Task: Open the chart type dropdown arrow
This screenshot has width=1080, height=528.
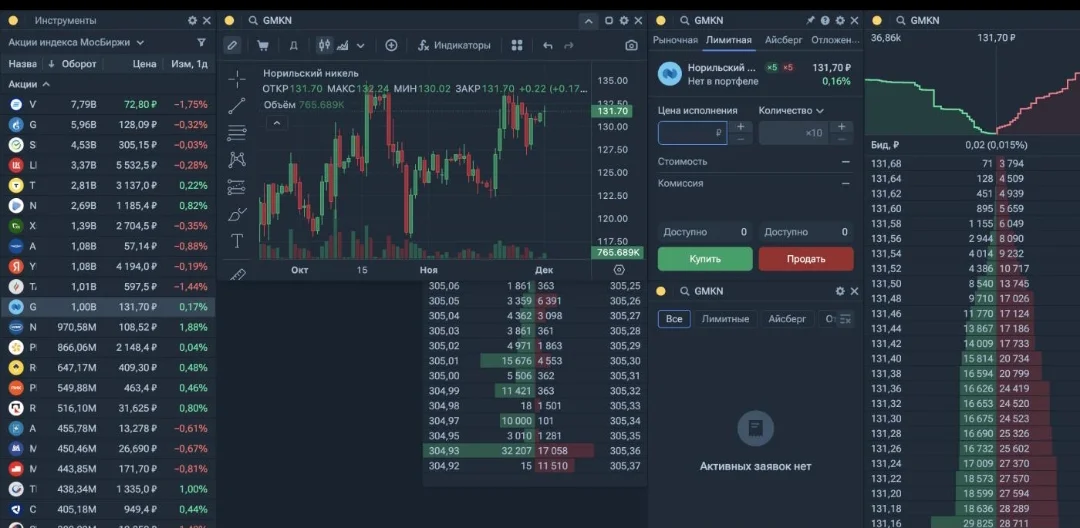Action: coord(360,45)
